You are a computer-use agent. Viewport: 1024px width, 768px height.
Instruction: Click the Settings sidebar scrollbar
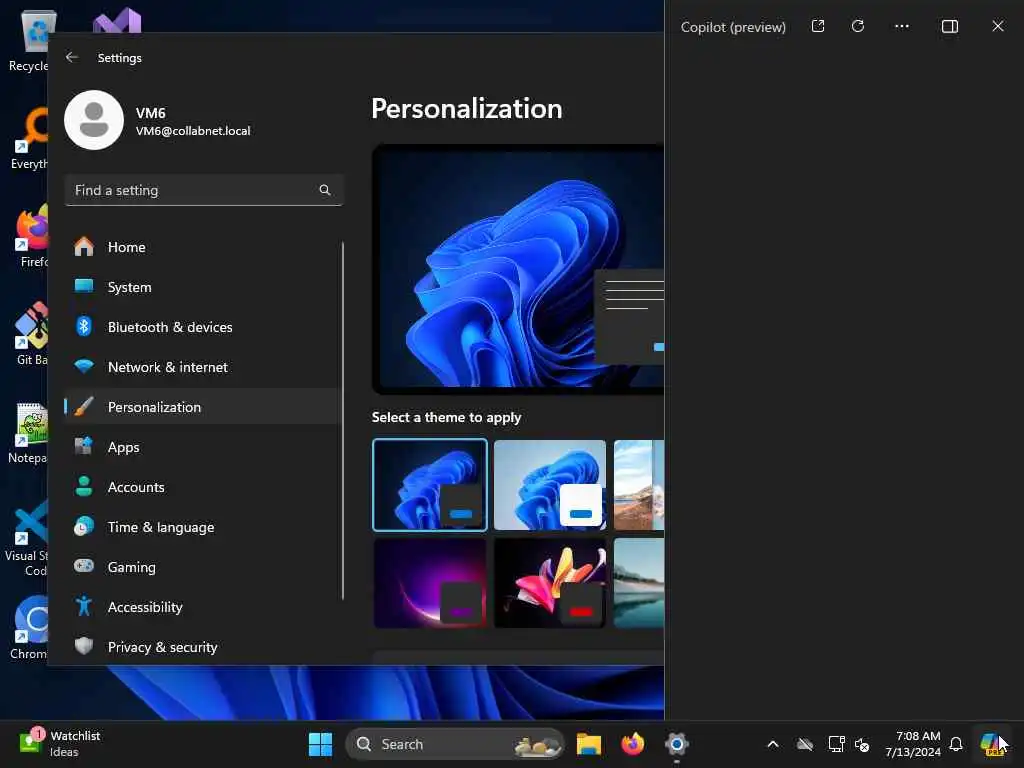point(342,421)
